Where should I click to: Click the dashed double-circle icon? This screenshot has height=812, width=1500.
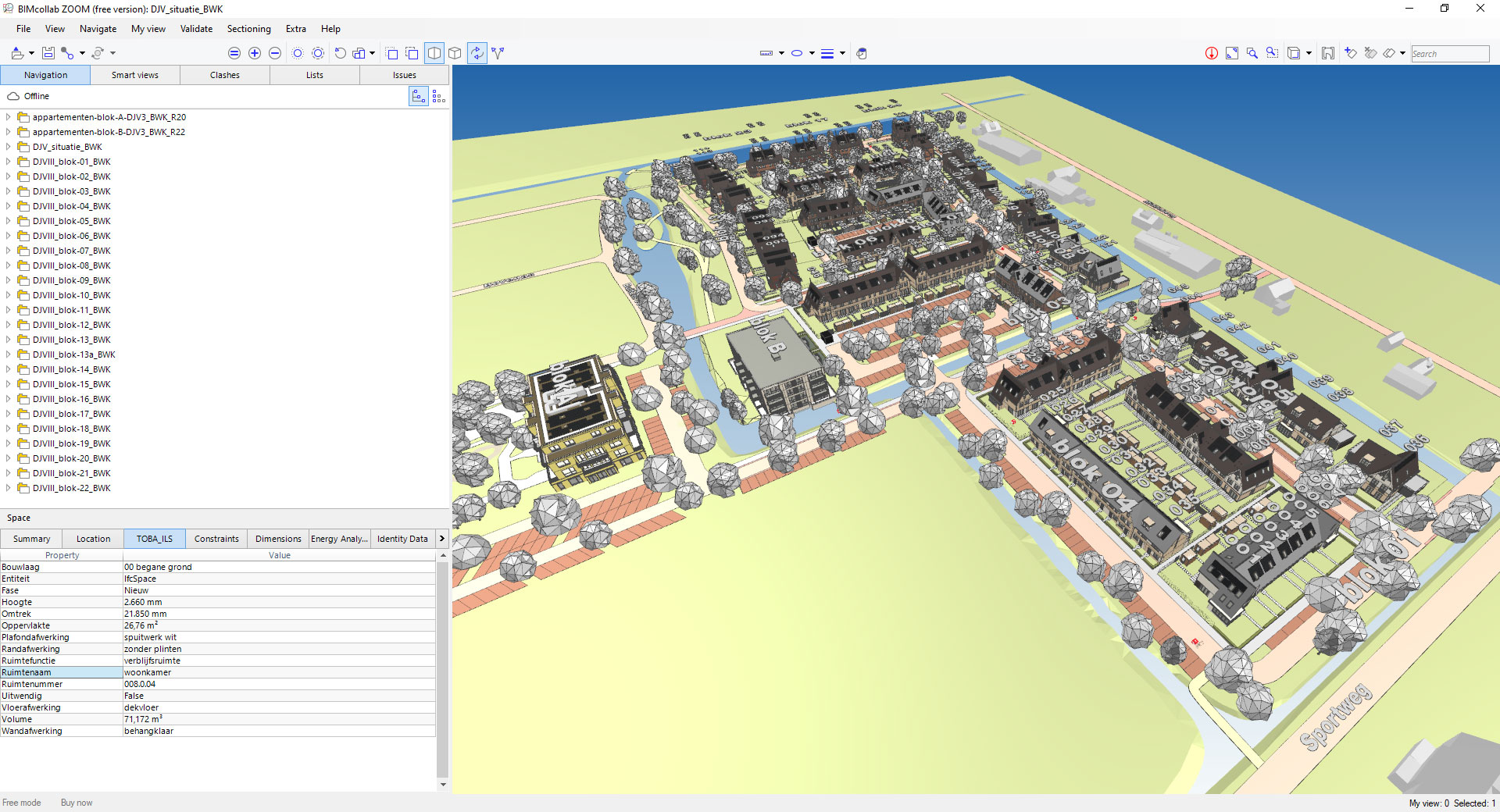coord(318,53)
